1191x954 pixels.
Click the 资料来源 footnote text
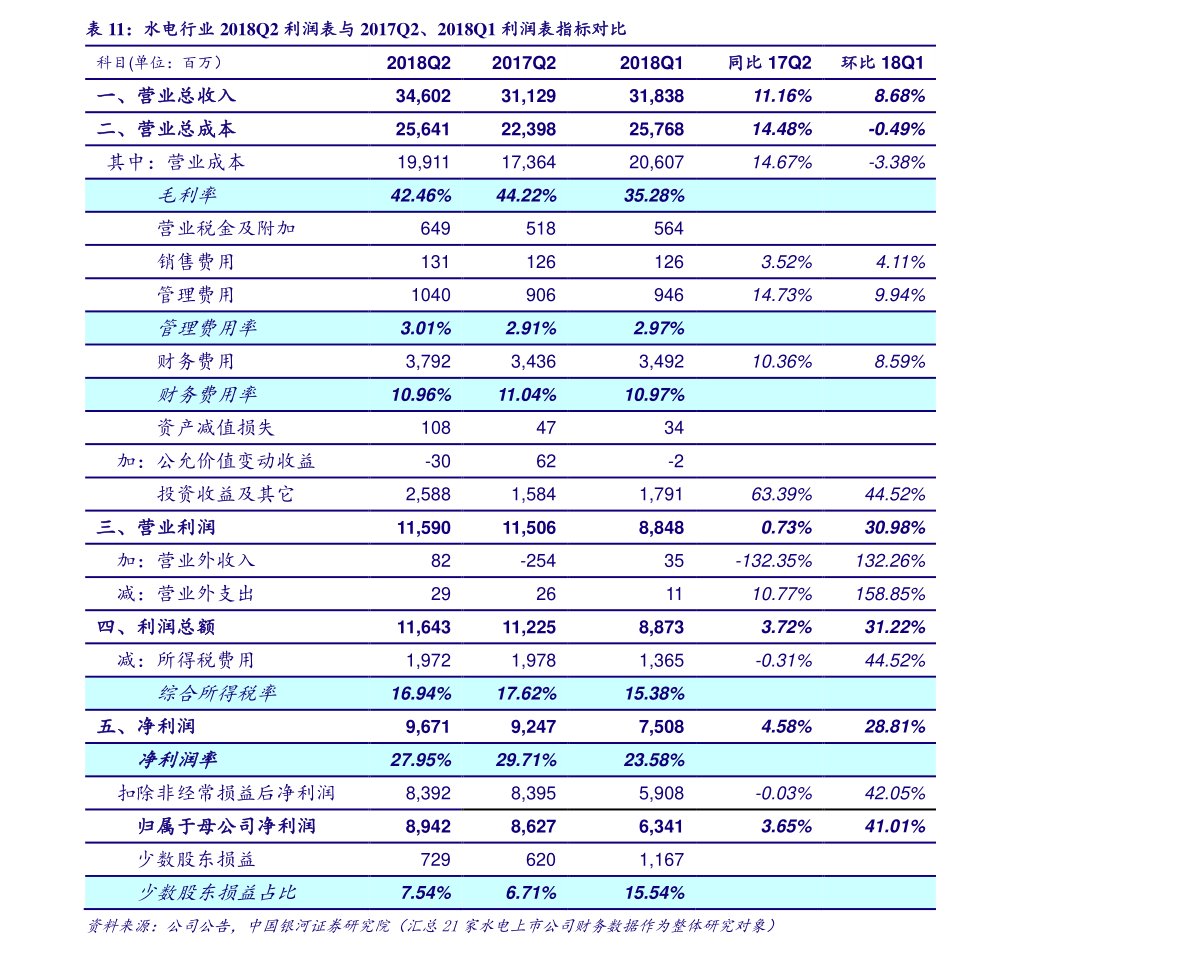point(430,926)
